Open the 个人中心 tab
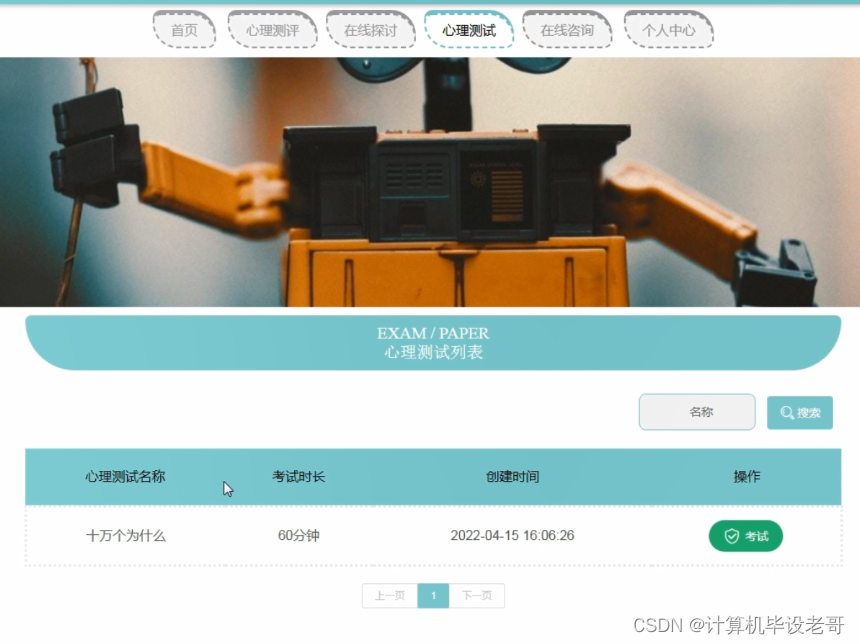Viewport: 860px width, 644px height. (669, 30)
